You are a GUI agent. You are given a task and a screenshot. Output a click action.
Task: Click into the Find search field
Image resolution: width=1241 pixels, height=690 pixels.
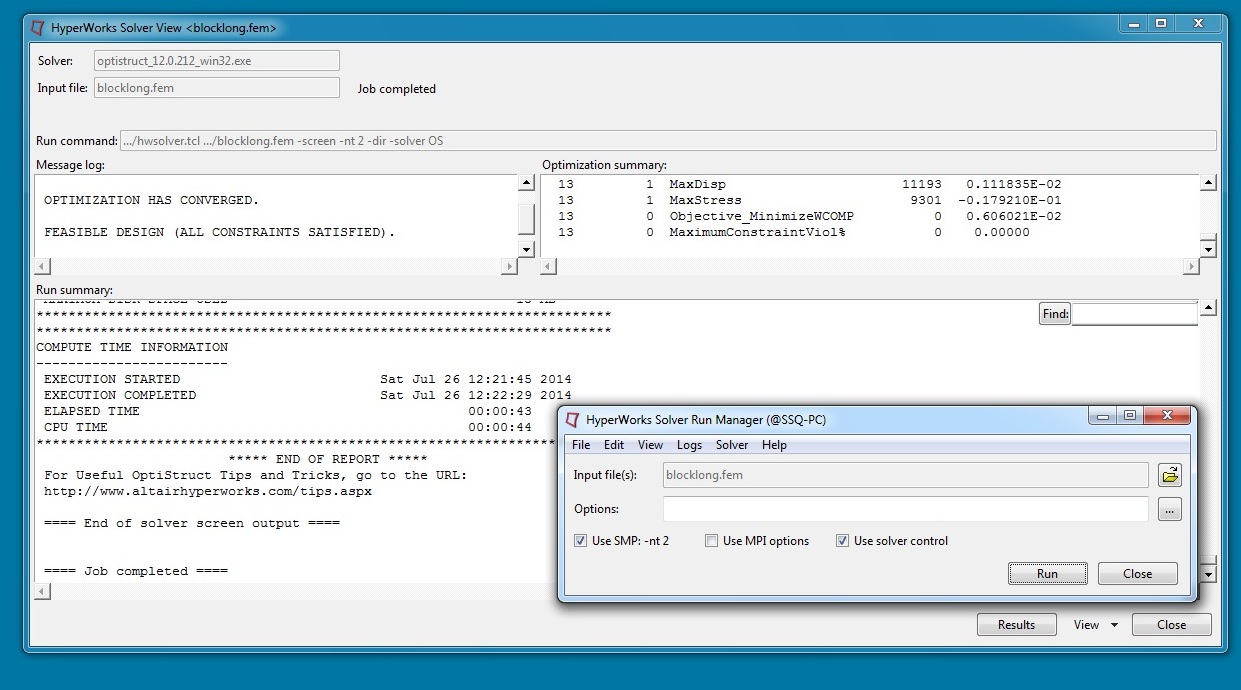coord(1135,314)
